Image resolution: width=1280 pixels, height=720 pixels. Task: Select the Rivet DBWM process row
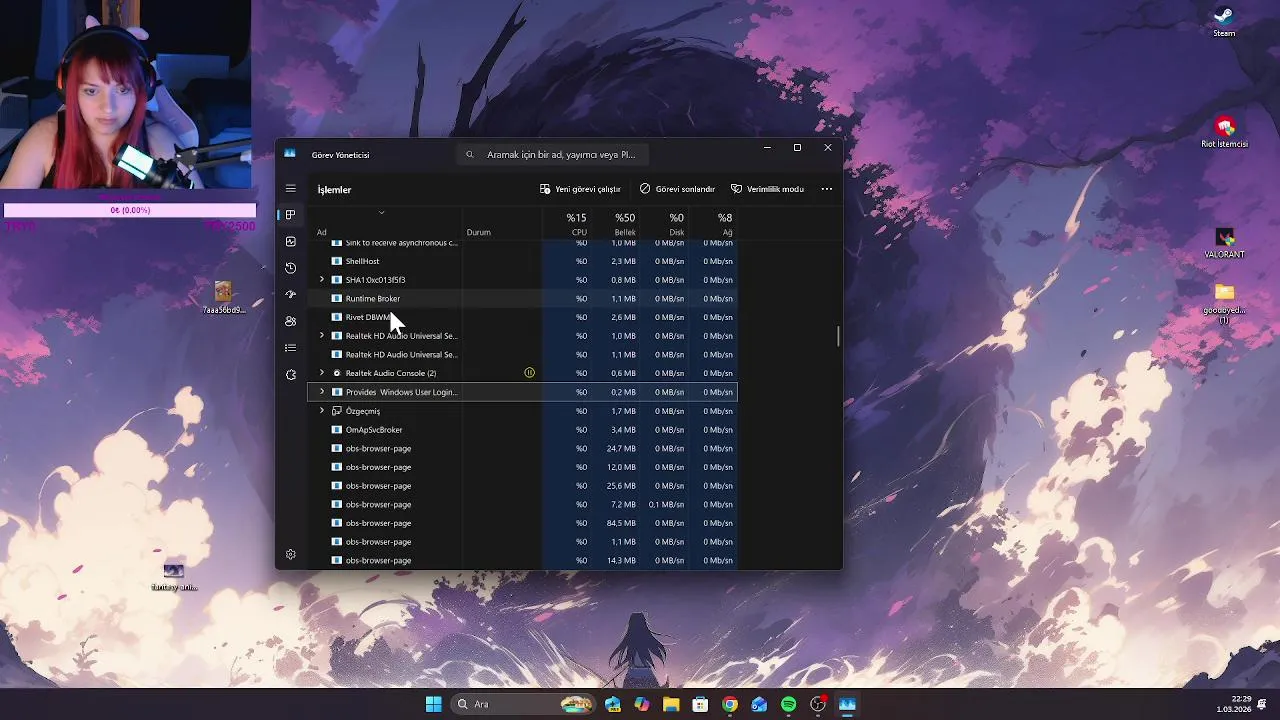pos(522,317)
